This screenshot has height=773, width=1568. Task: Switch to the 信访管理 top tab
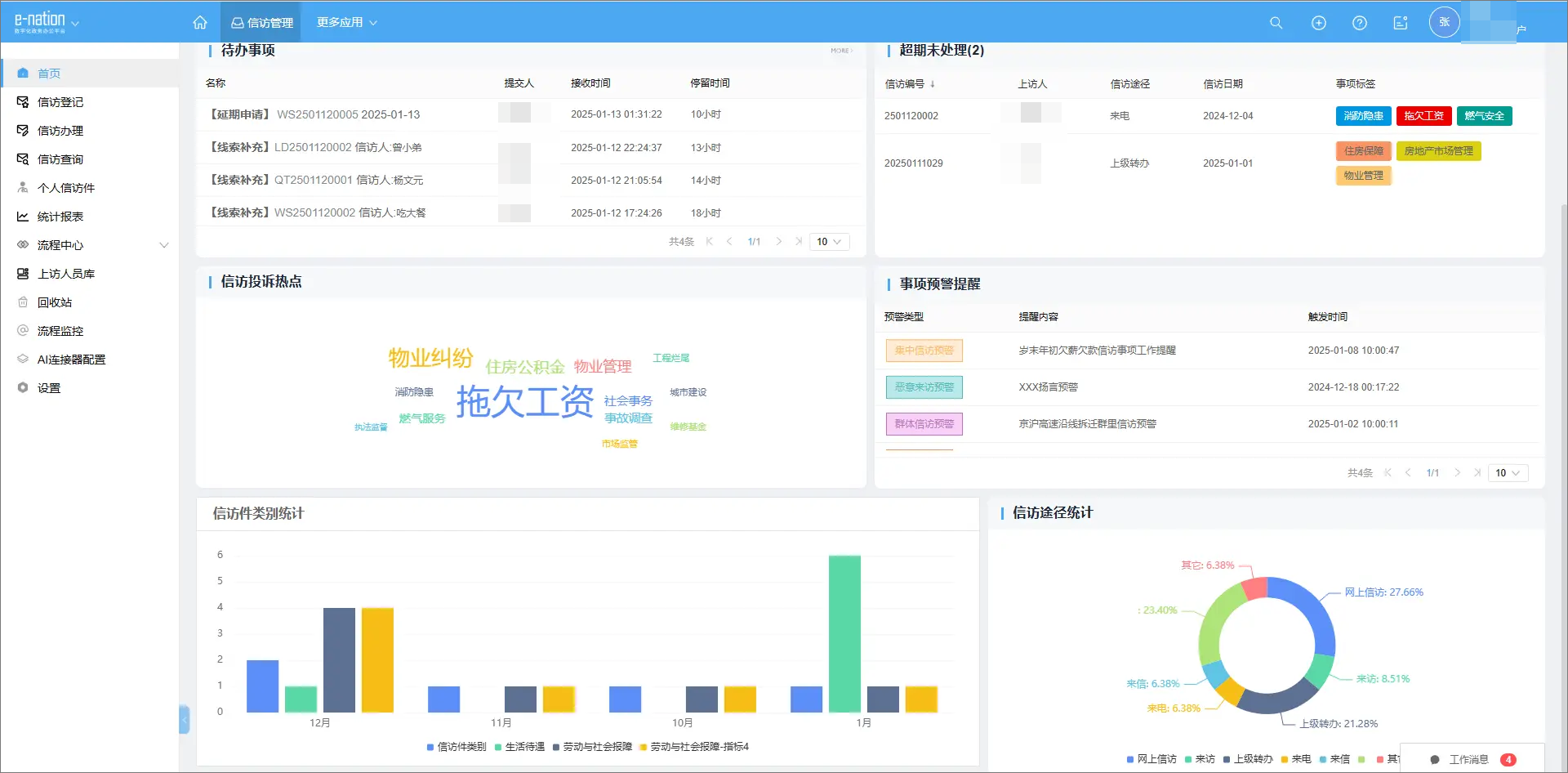pos(262,23)
